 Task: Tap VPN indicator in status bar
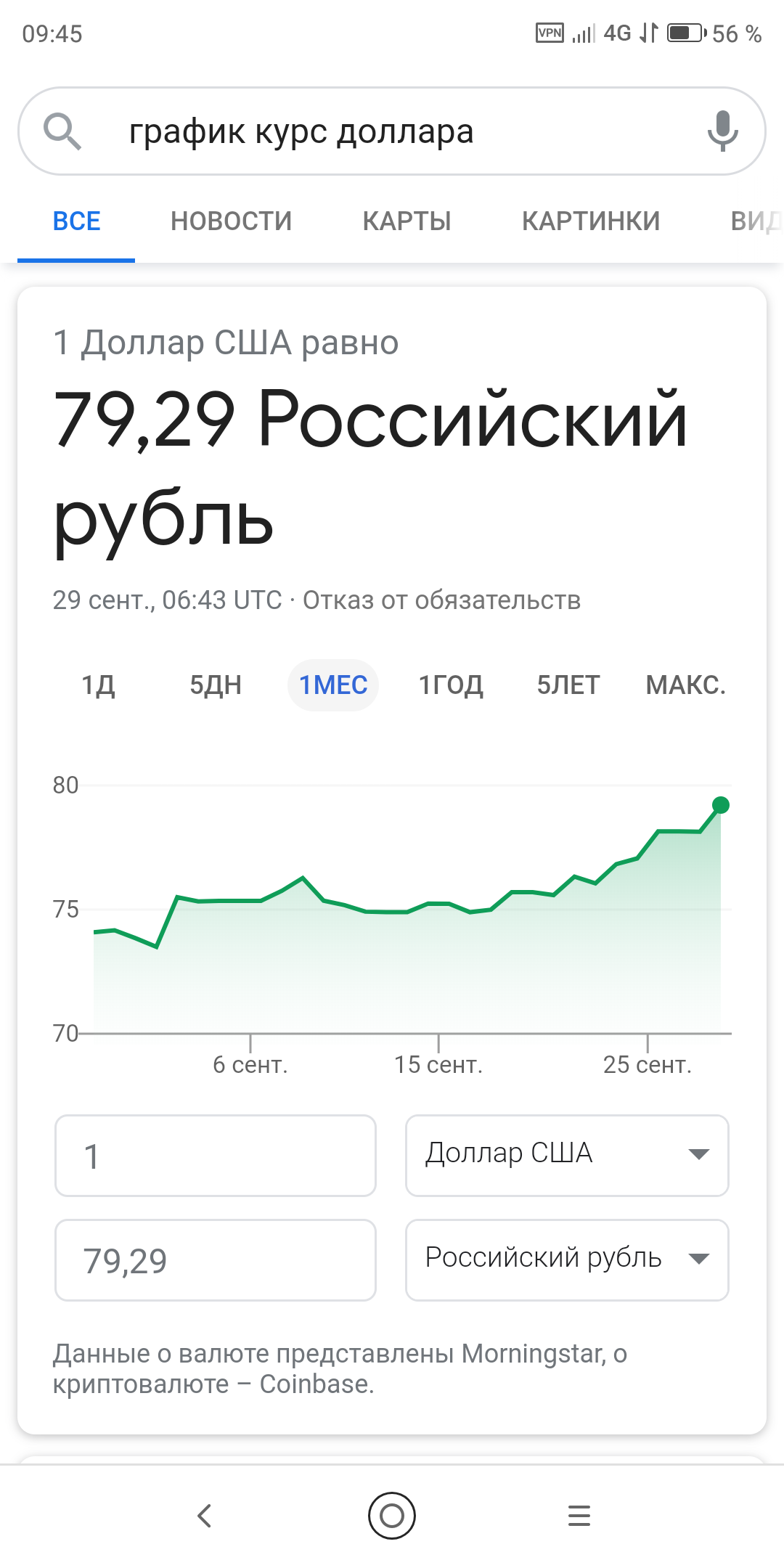[550, 33]
